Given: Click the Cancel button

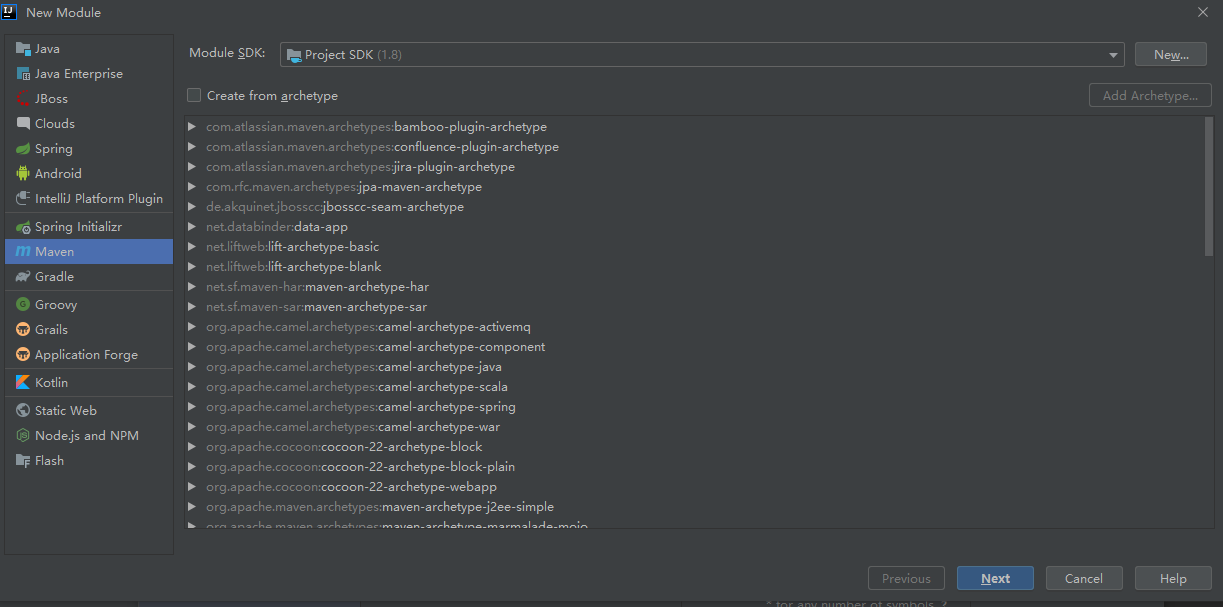Looking at the screenshot, I should 1084,578.
